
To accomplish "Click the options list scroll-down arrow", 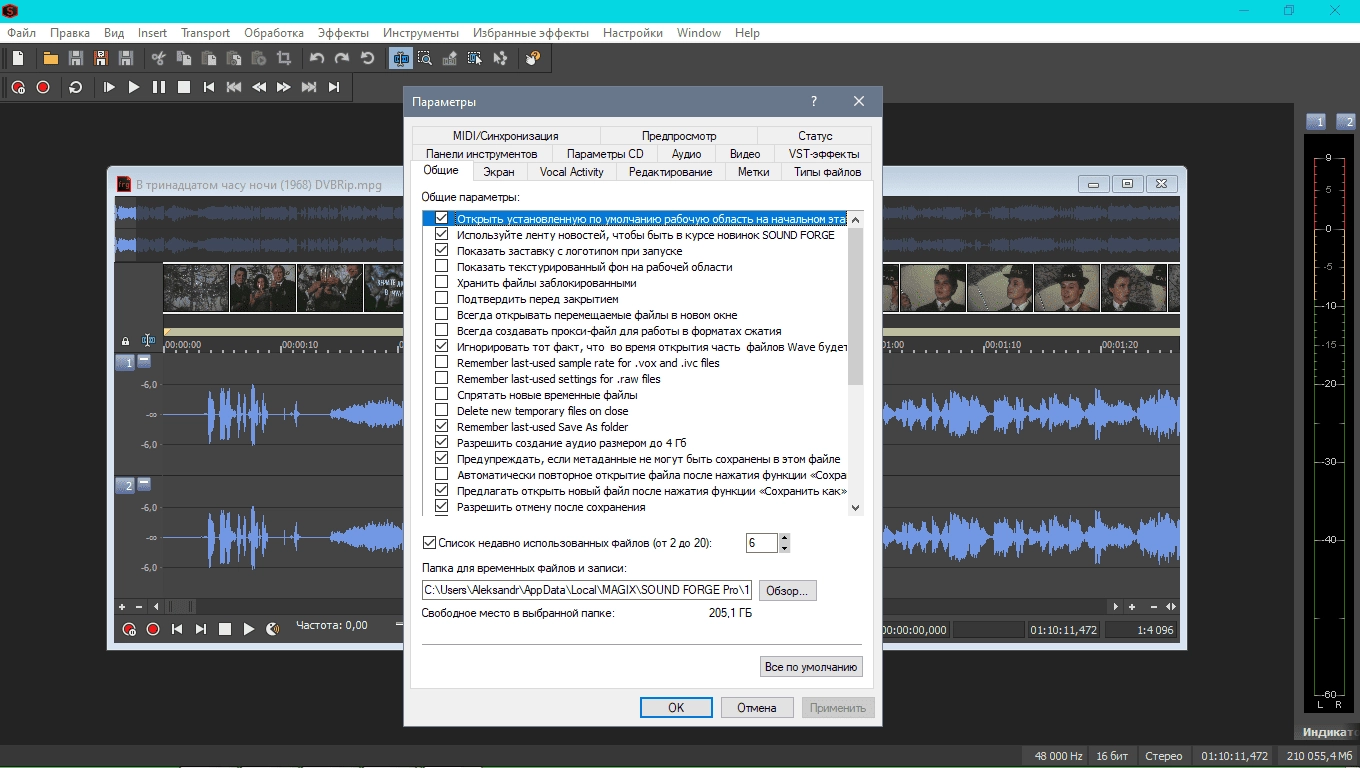I will pyautogui.click(x=855, y=508).
